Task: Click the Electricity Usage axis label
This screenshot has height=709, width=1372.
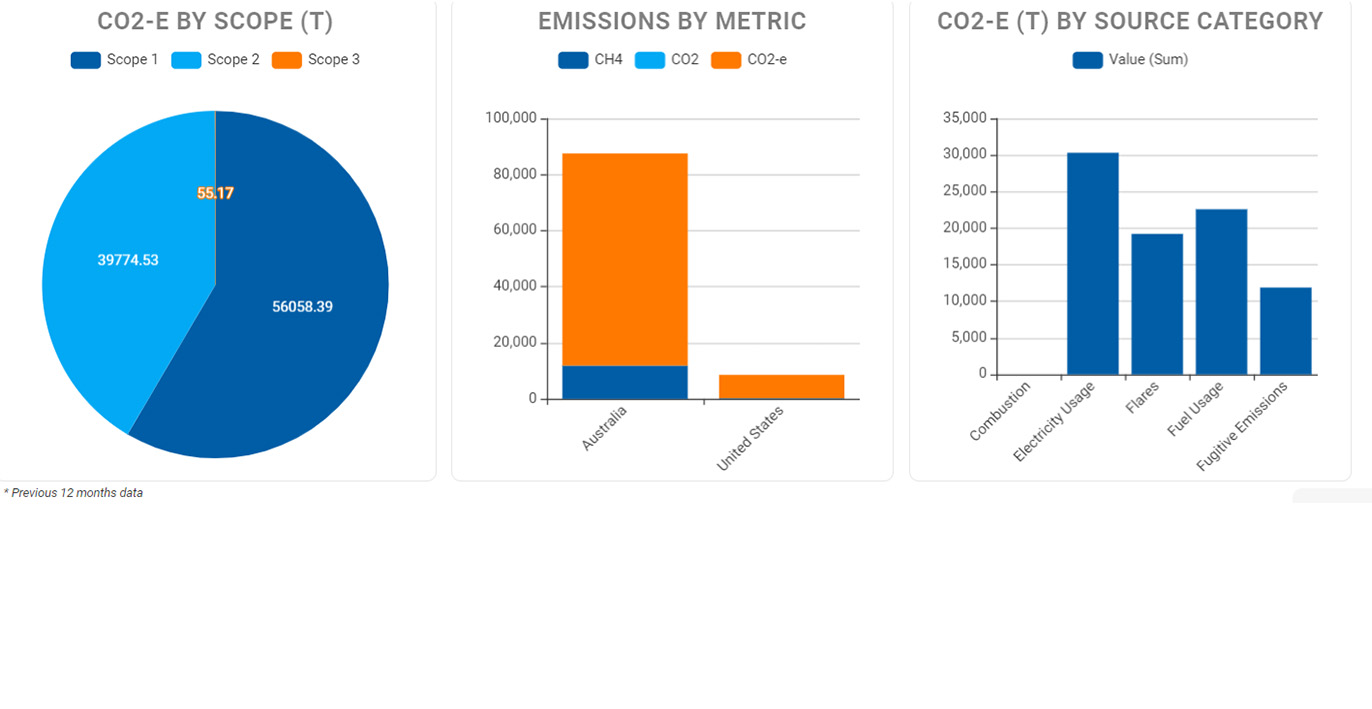Action: tap(1054, 421)
